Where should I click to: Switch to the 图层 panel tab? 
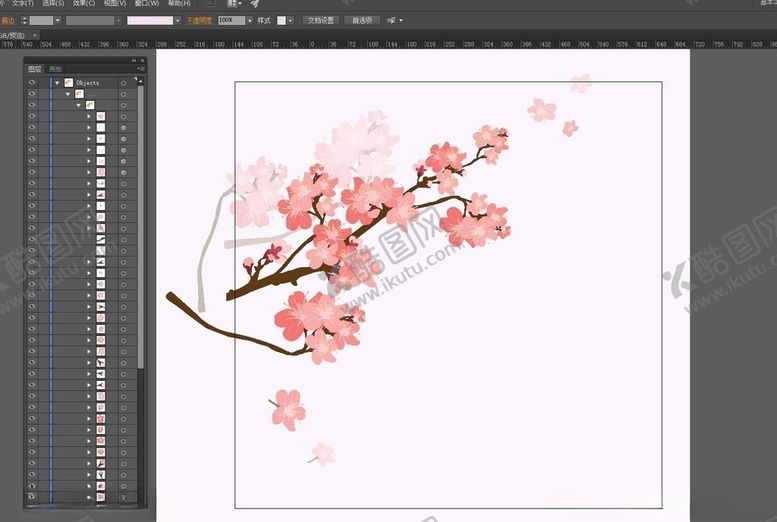(35, 69)
